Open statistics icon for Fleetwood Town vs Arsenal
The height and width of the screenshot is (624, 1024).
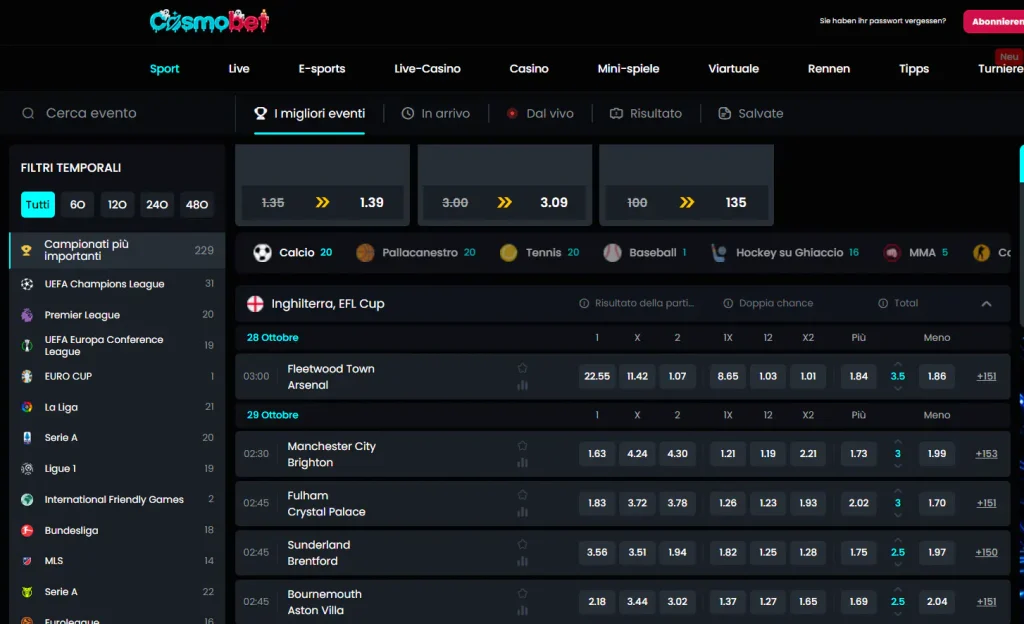point(522,385)
